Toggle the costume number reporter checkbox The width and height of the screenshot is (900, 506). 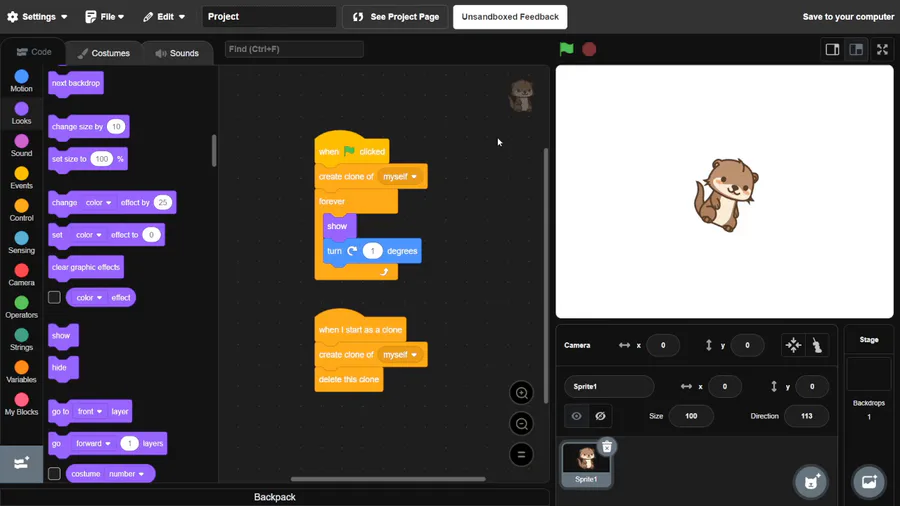coord(54,473)
